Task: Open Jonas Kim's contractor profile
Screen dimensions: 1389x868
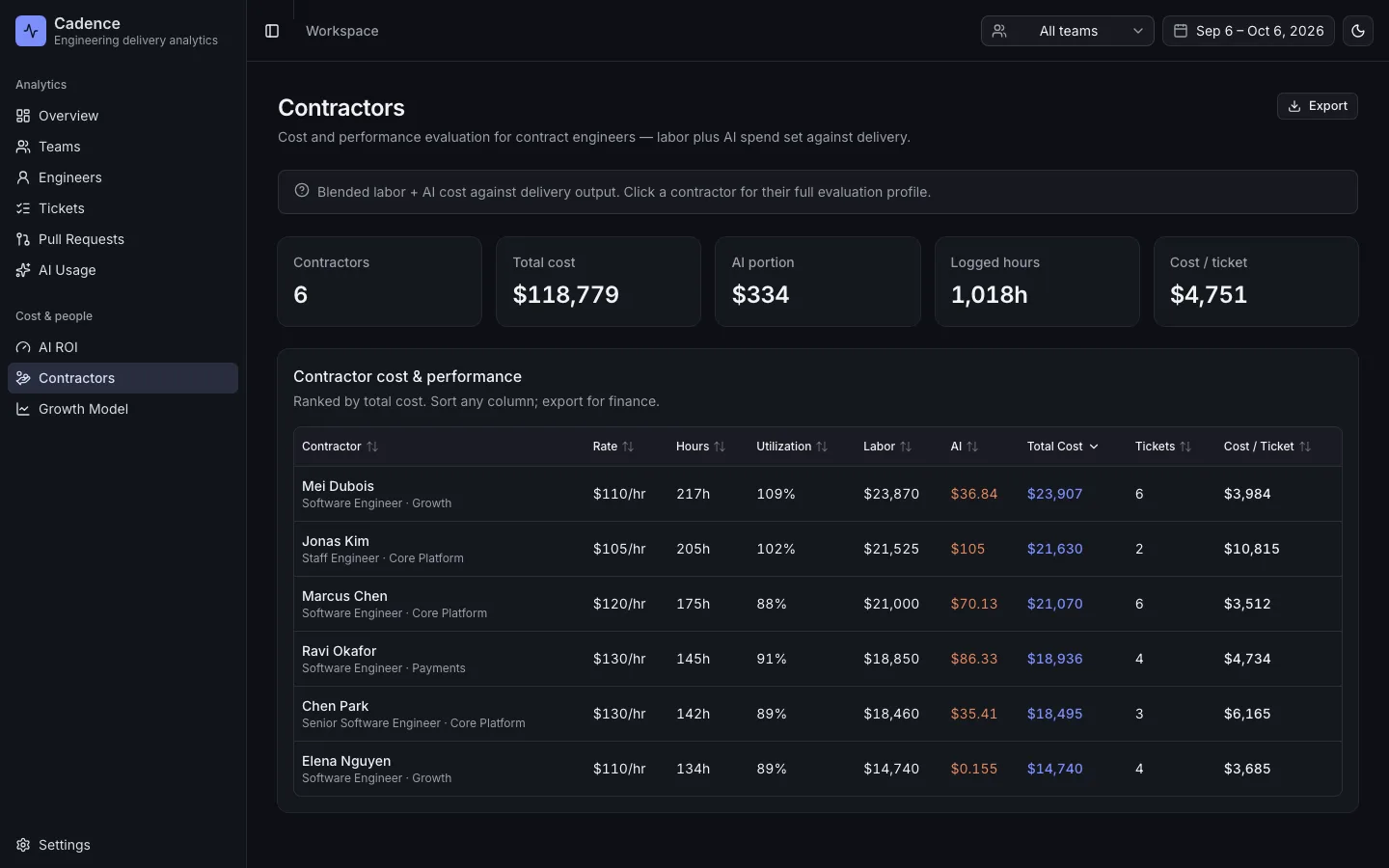Action: pos(818,549)
